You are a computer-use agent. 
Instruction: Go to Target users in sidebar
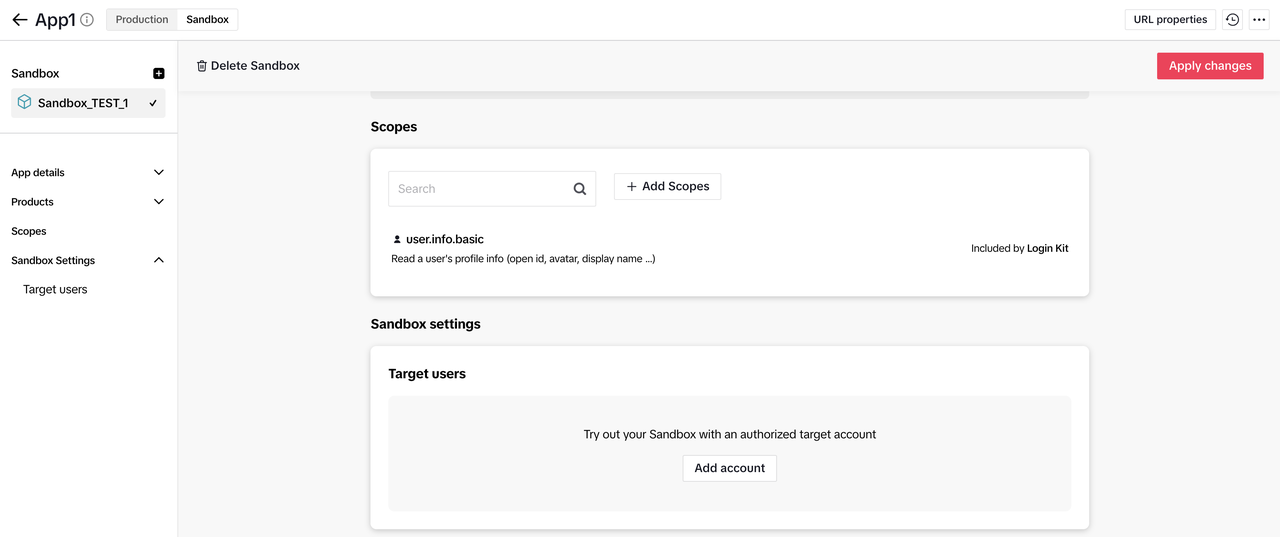[55, 290]
